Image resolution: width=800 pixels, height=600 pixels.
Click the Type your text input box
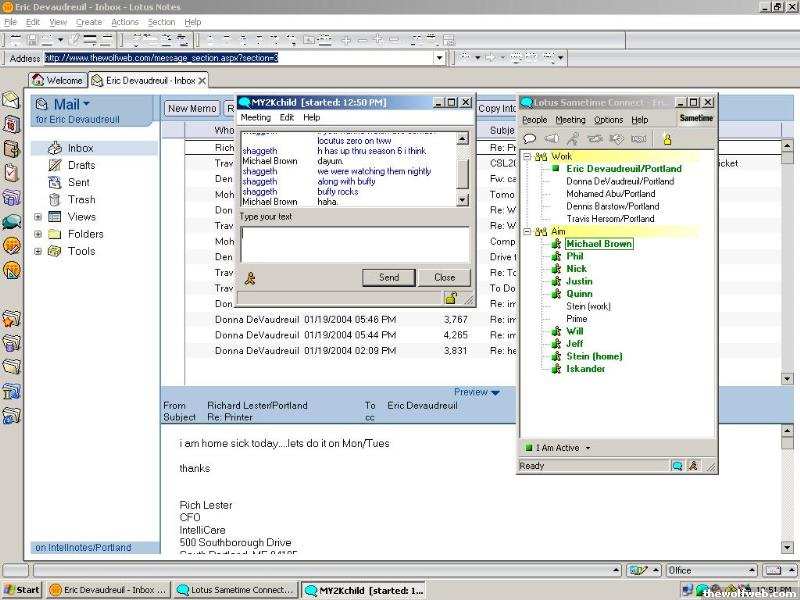(x=355, y=244)
